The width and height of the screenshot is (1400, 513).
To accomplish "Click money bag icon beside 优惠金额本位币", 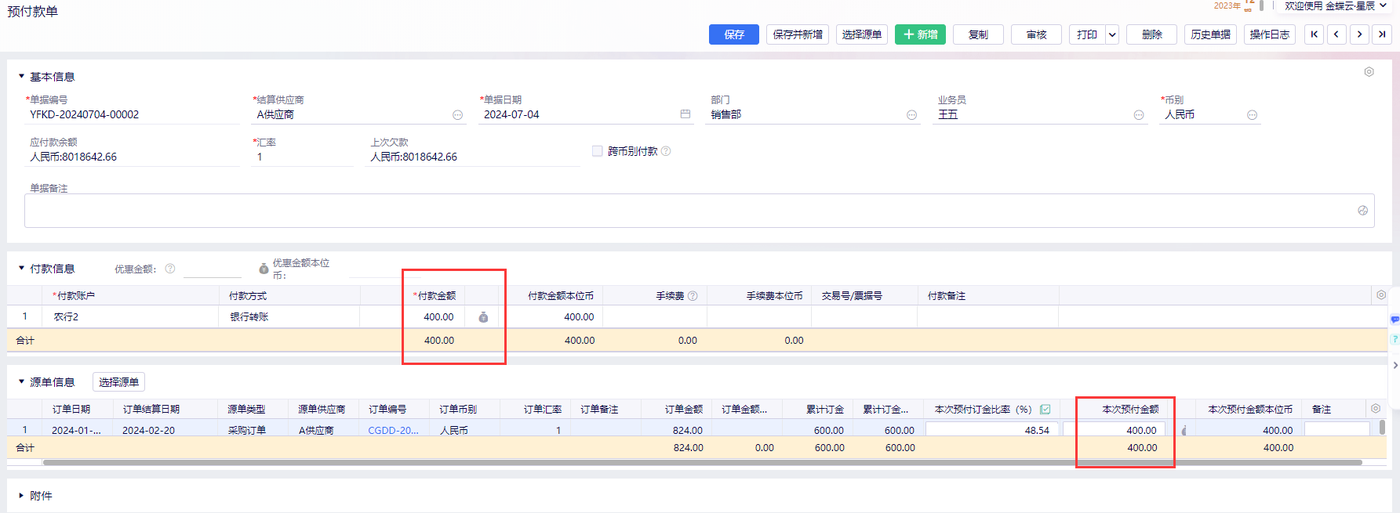I will pyautogui.click(x=263, y=268).
